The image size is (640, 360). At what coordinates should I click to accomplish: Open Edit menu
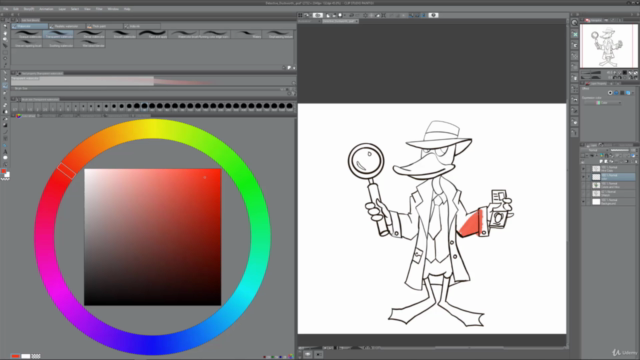(x=16, y=9)
